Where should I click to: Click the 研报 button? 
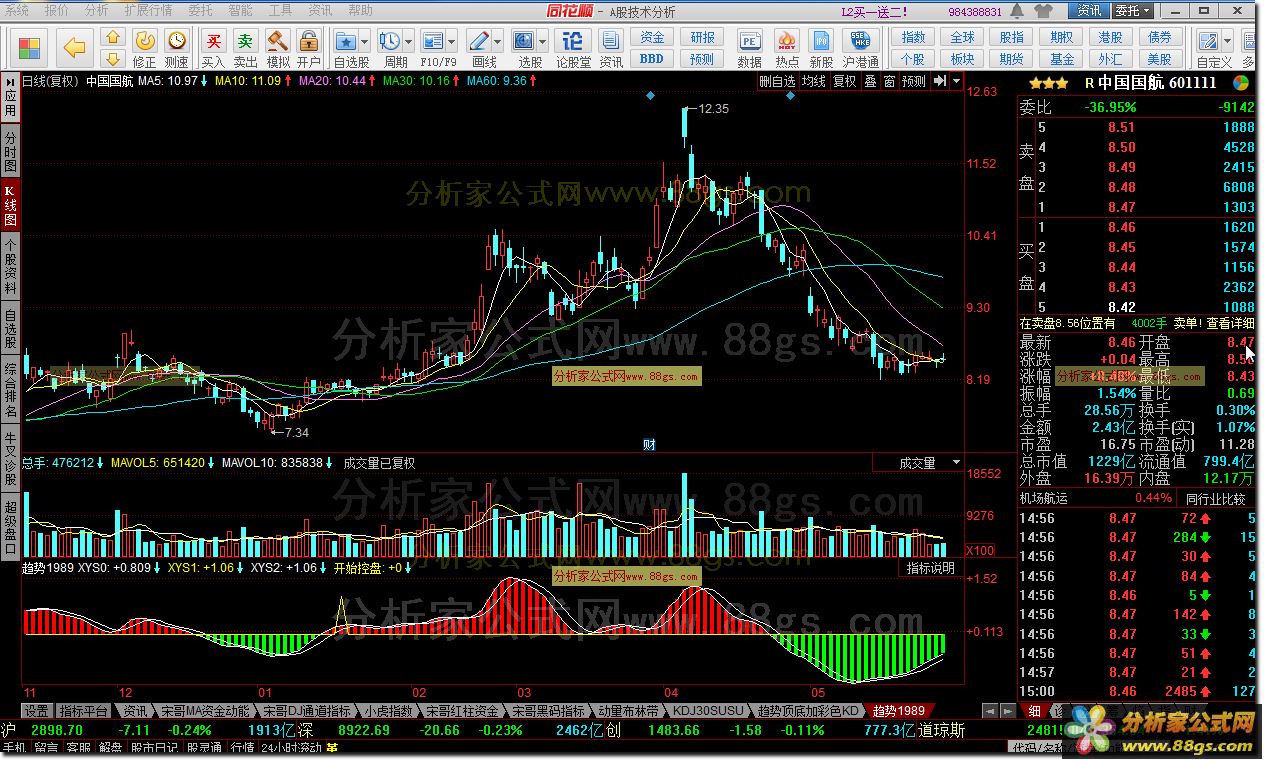[x=703, y=38]
